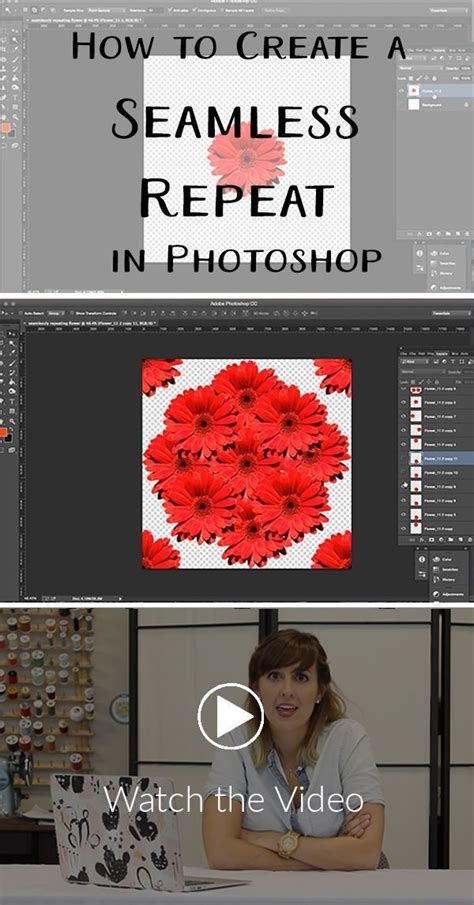Switch to Layers tab in middle panel group

(x=441, y=353)
